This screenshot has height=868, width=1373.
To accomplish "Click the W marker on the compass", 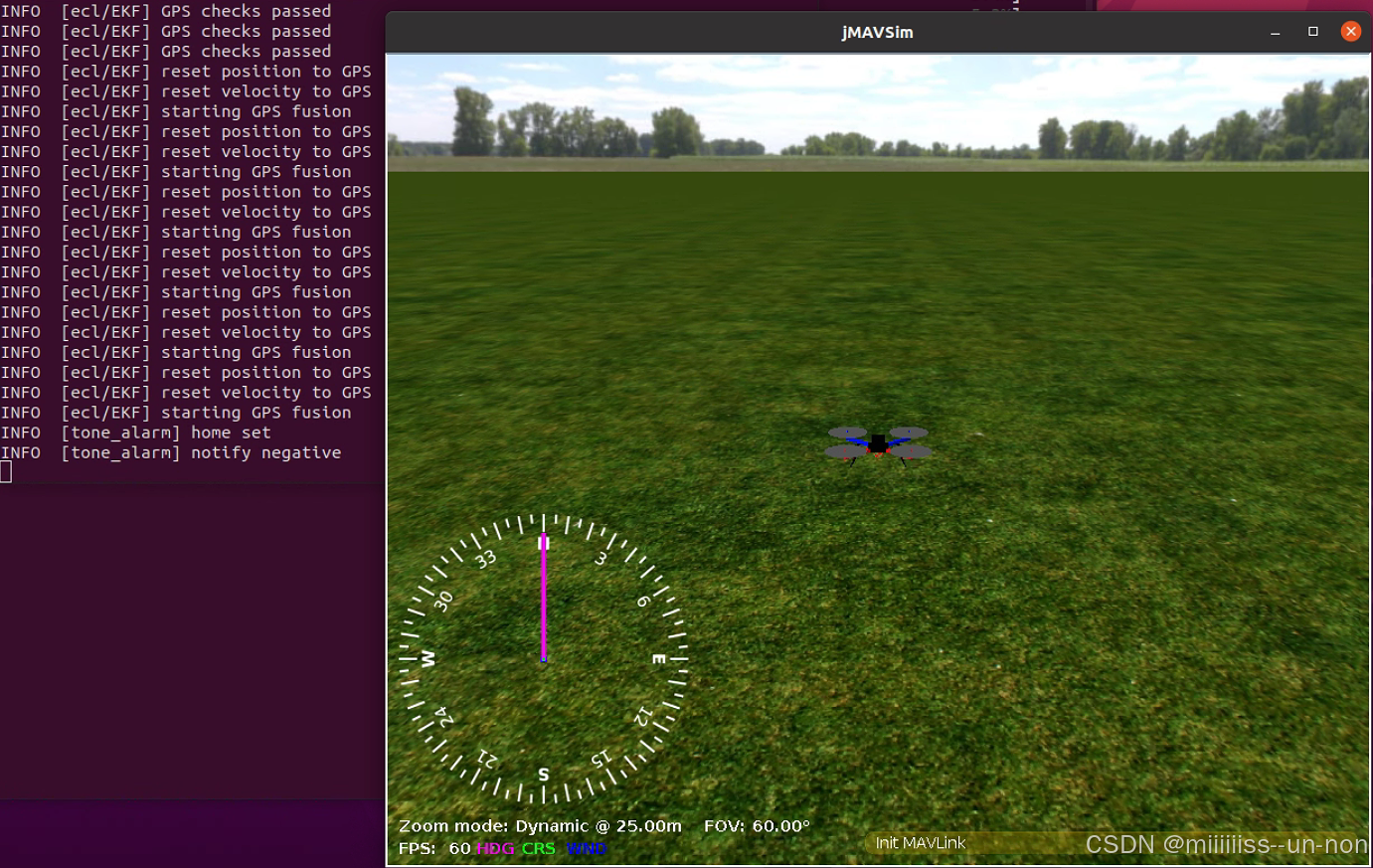I will click(428, 658).
